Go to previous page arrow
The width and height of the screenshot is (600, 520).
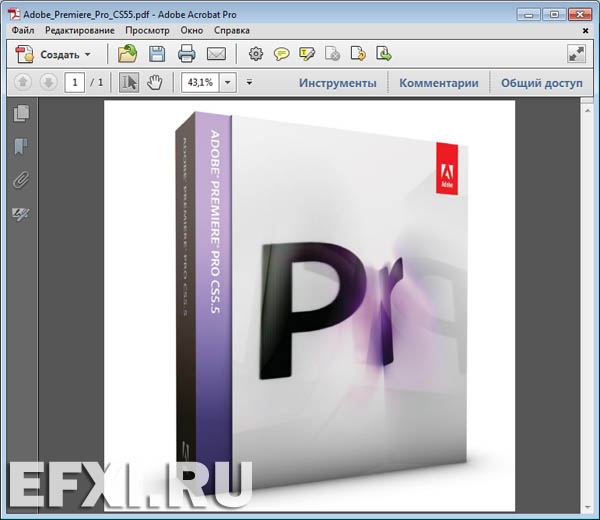(23, 82)
